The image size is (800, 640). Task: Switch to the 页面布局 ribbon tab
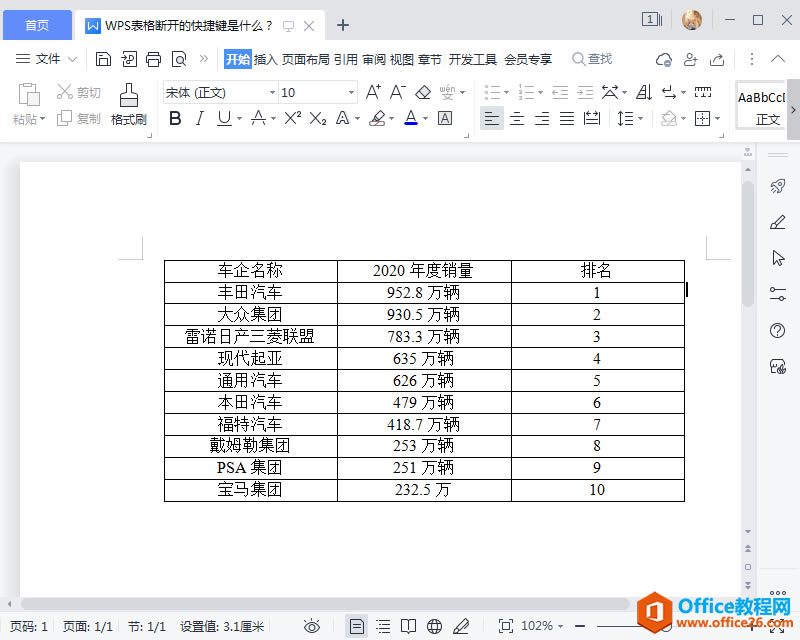click(306, 60)
